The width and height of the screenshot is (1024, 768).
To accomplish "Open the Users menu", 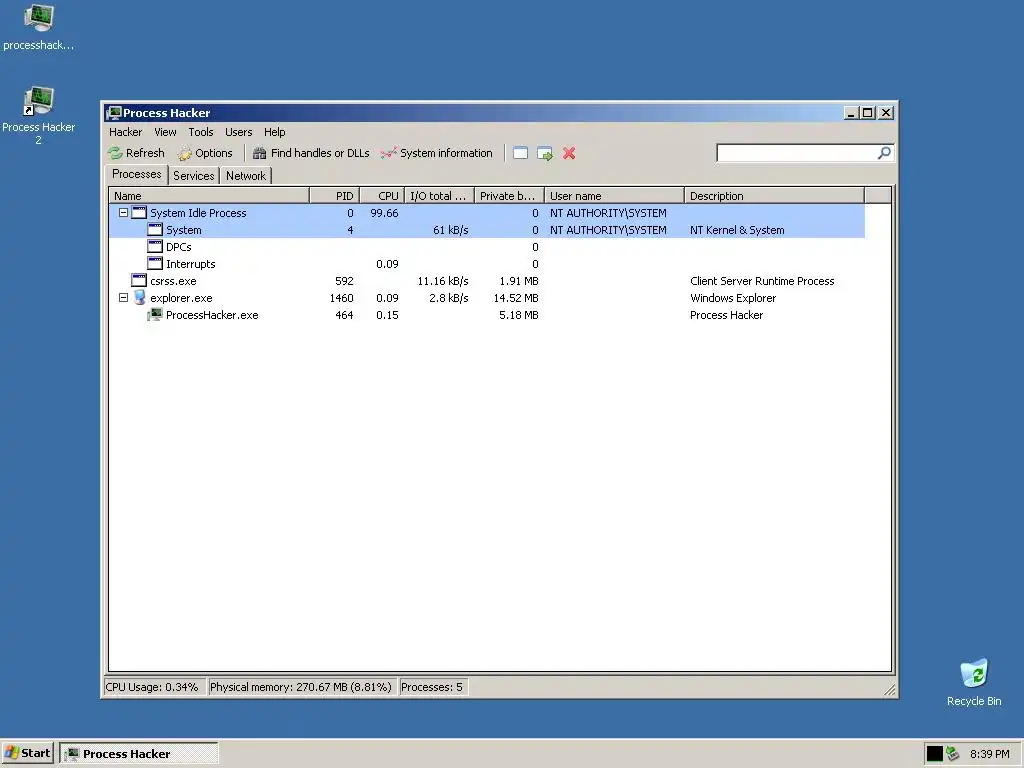I will click(x=238, y=132).
